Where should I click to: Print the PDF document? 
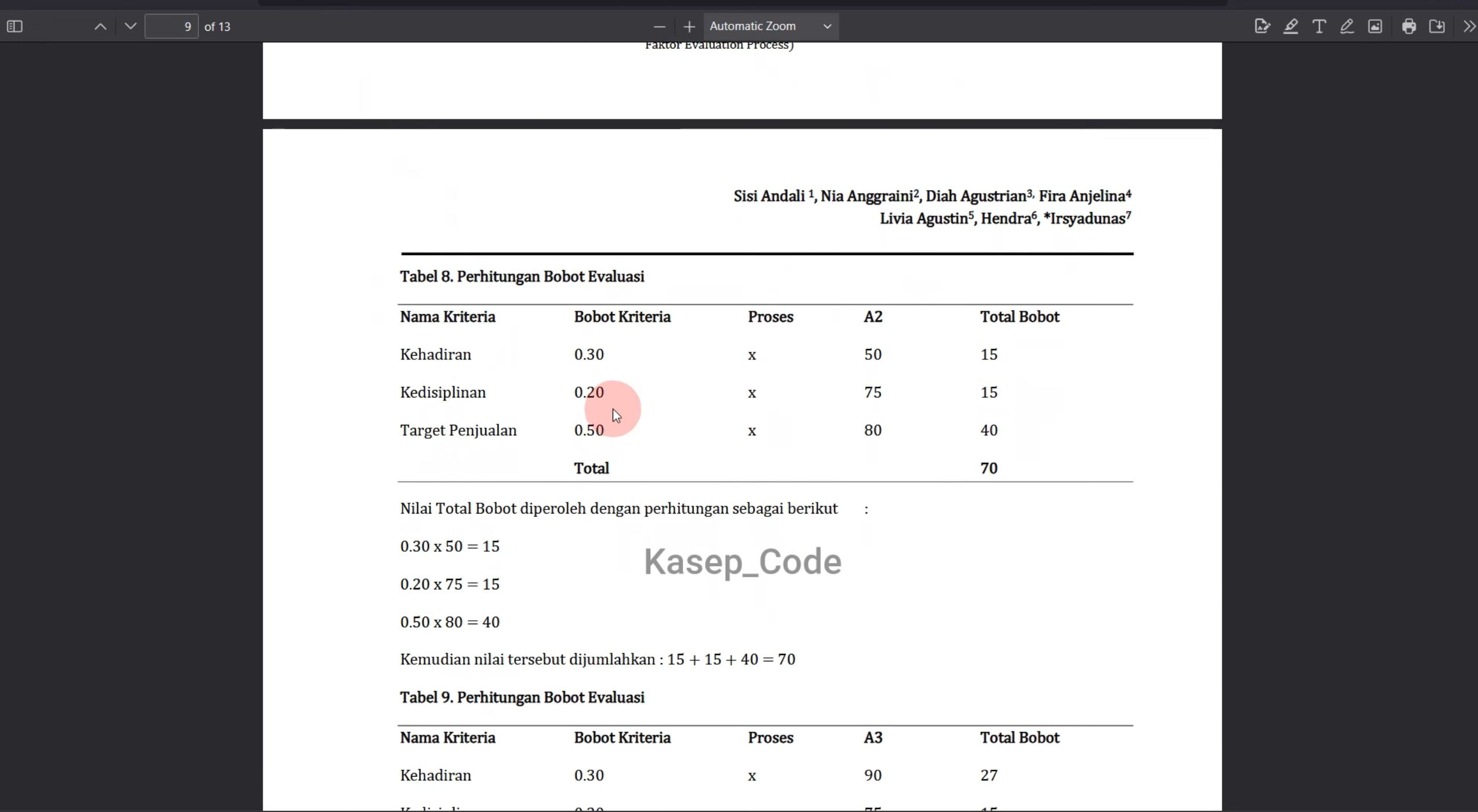1409,27
